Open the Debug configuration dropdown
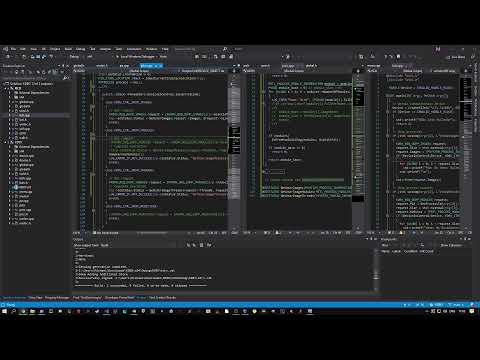Viewport: 480px width, 360px height. [x=76, y=57]
